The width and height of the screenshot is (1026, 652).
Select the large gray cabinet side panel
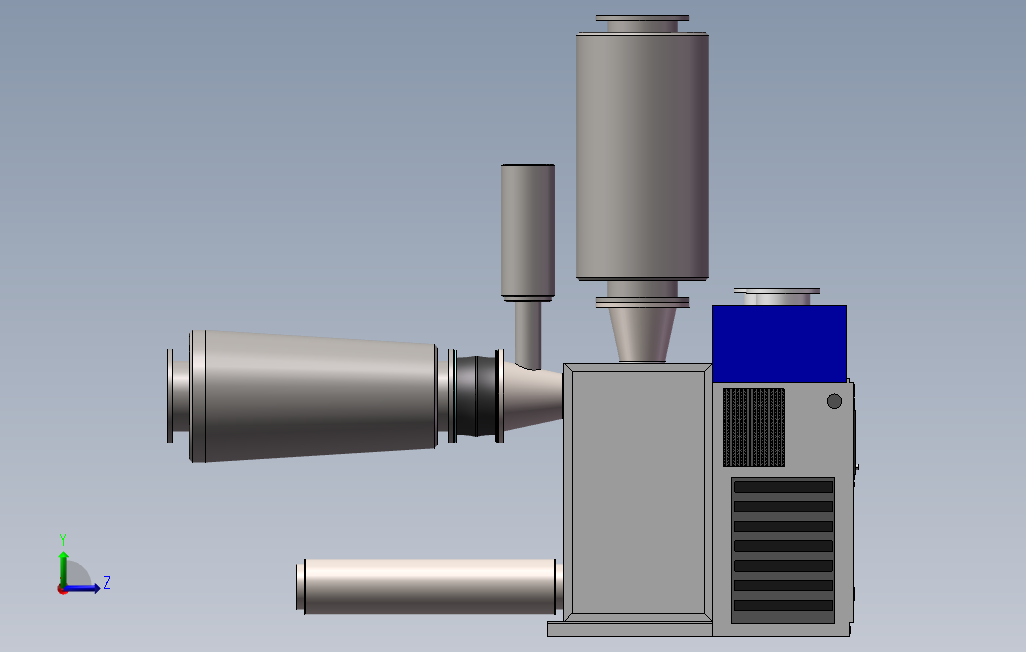point(638,492)
